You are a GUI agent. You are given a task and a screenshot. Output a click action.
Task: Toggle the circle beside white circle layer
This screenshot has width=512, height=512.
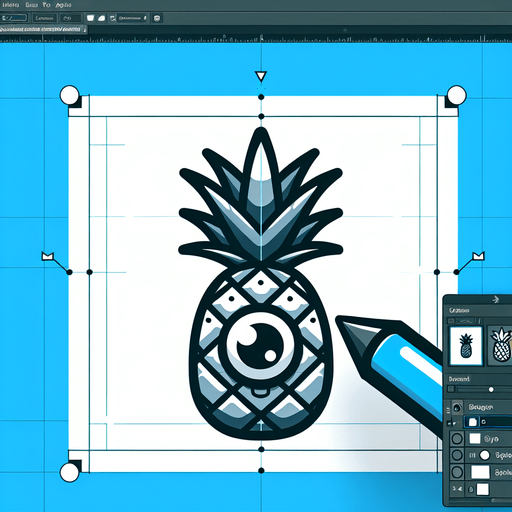[x=457, y=455]
